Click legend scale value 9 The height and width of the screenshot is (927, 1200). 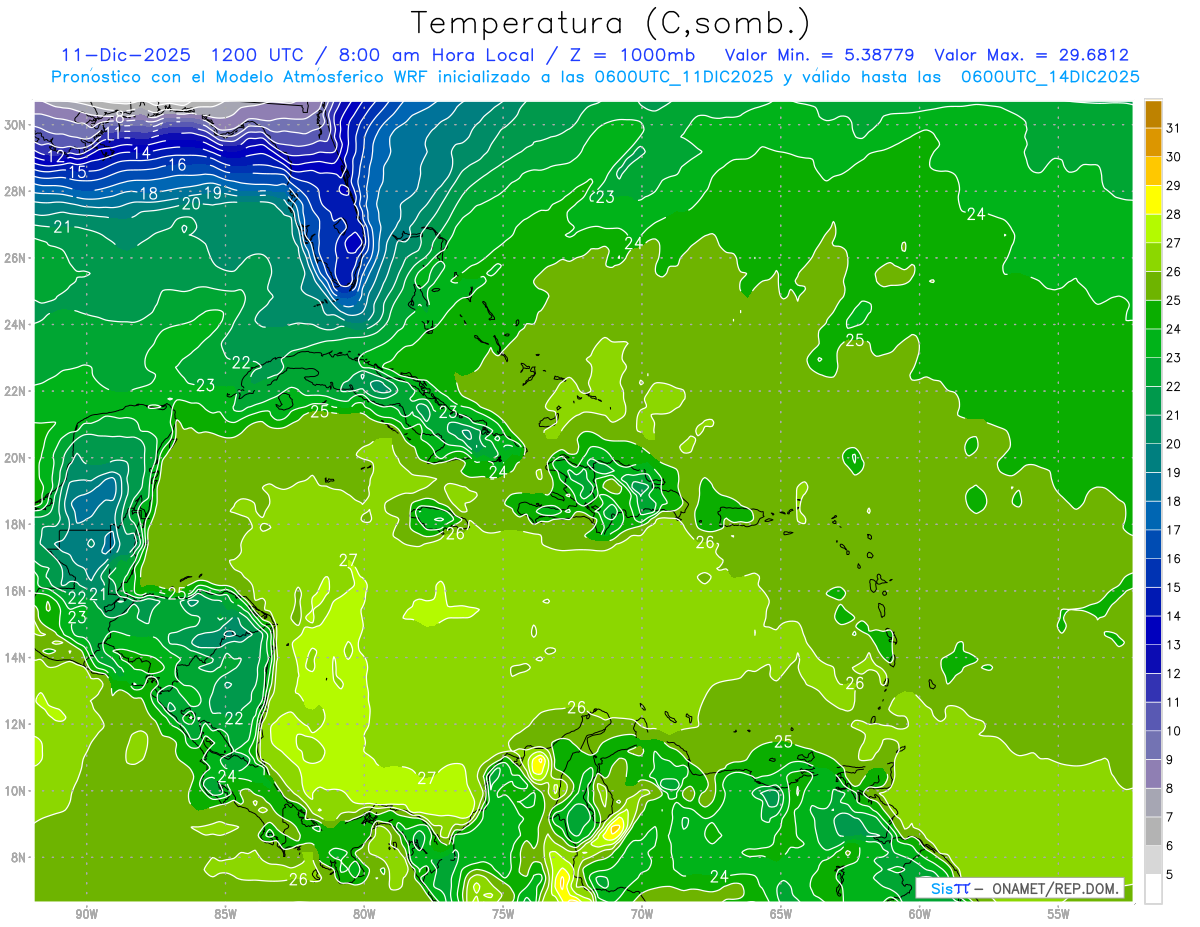coord(1171,760)
